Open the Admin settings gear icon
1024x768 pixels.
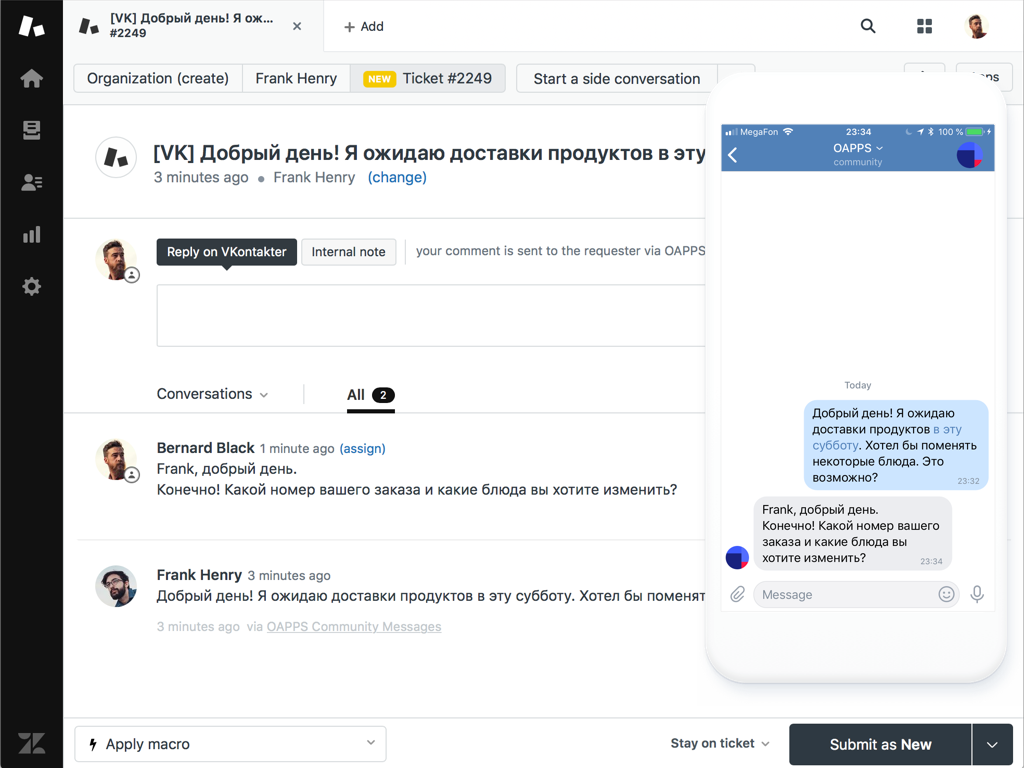(x=31, y=286)
